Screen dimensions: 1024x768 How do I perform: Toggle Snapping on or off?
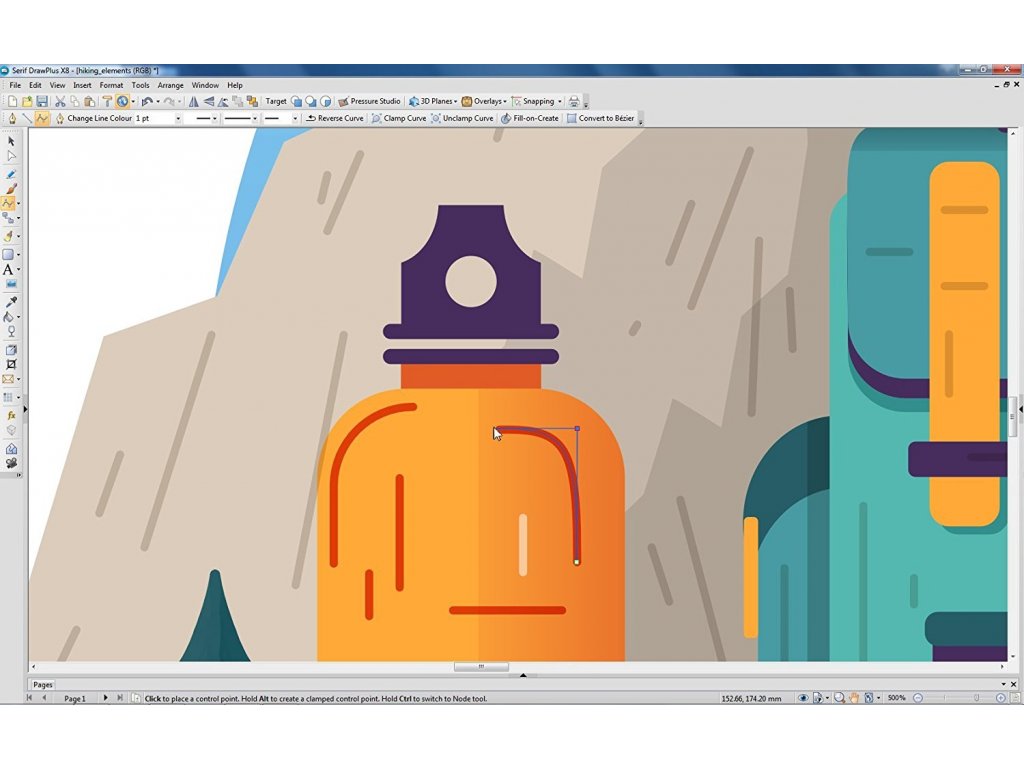537,101
